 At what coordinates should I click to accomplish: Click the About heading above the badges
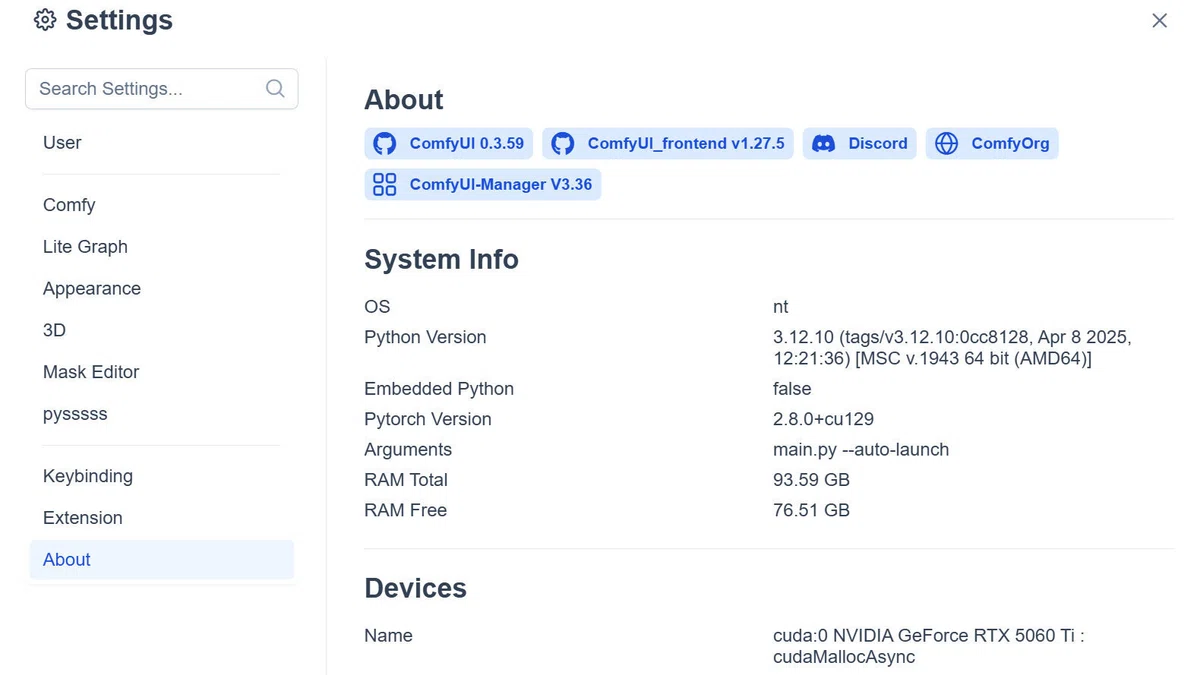(x=403, y=100)
